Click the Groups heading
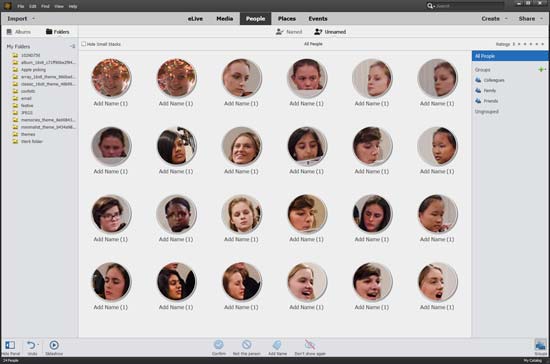 [482, 69]
